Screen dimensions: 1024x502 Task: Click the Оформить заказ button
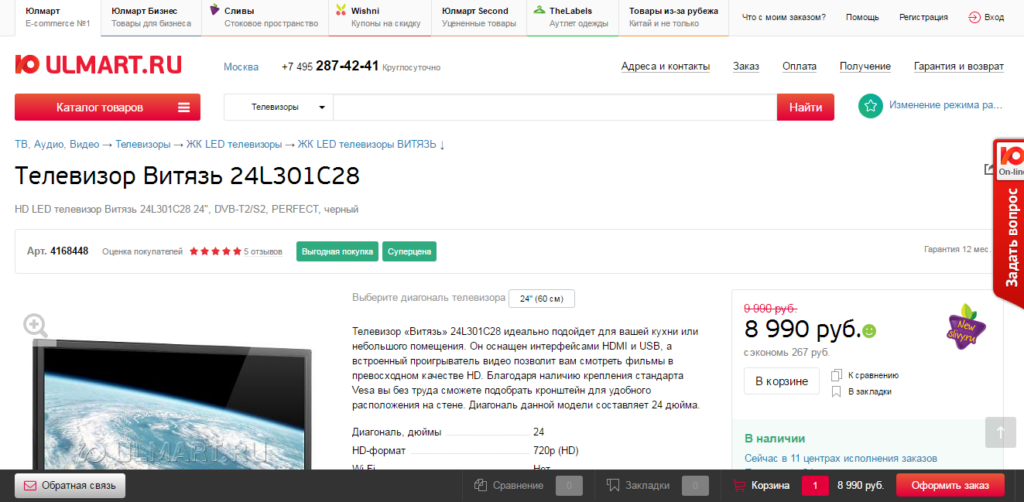(x=950, y=486)
